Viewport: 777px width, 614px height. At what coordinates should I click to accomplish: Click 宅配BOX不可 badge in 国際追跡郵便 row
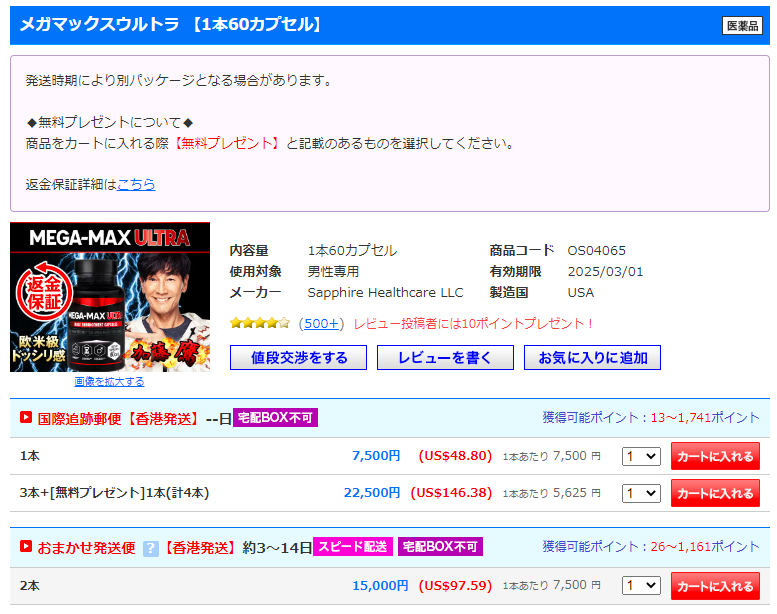pyautogui.click(x=275, y=418)
